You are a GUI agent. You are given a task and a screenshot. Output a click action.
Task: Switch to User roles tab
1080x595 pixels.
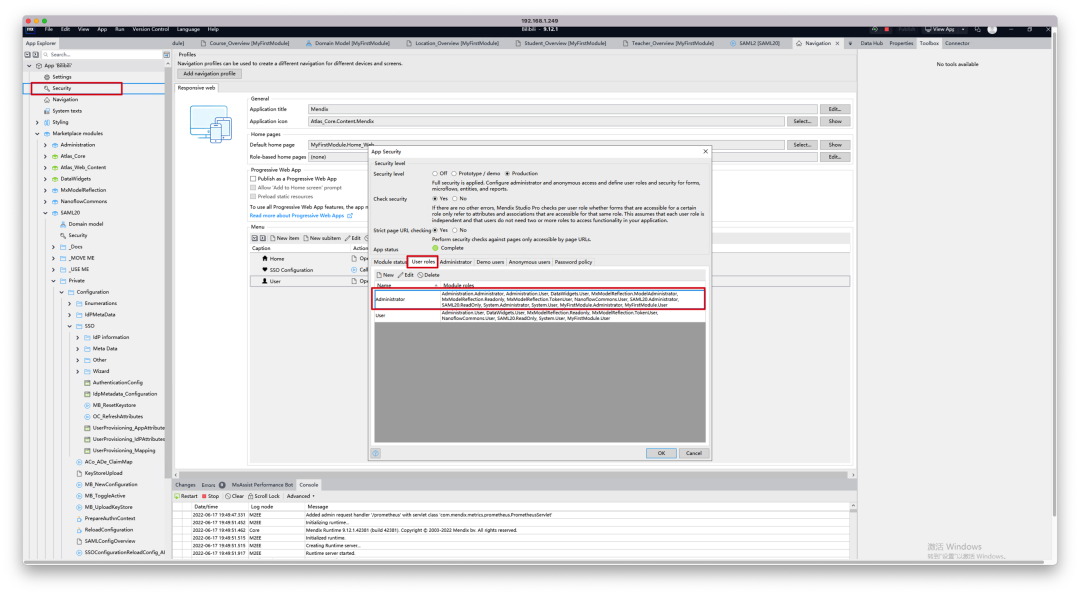[x=423, y=262]
